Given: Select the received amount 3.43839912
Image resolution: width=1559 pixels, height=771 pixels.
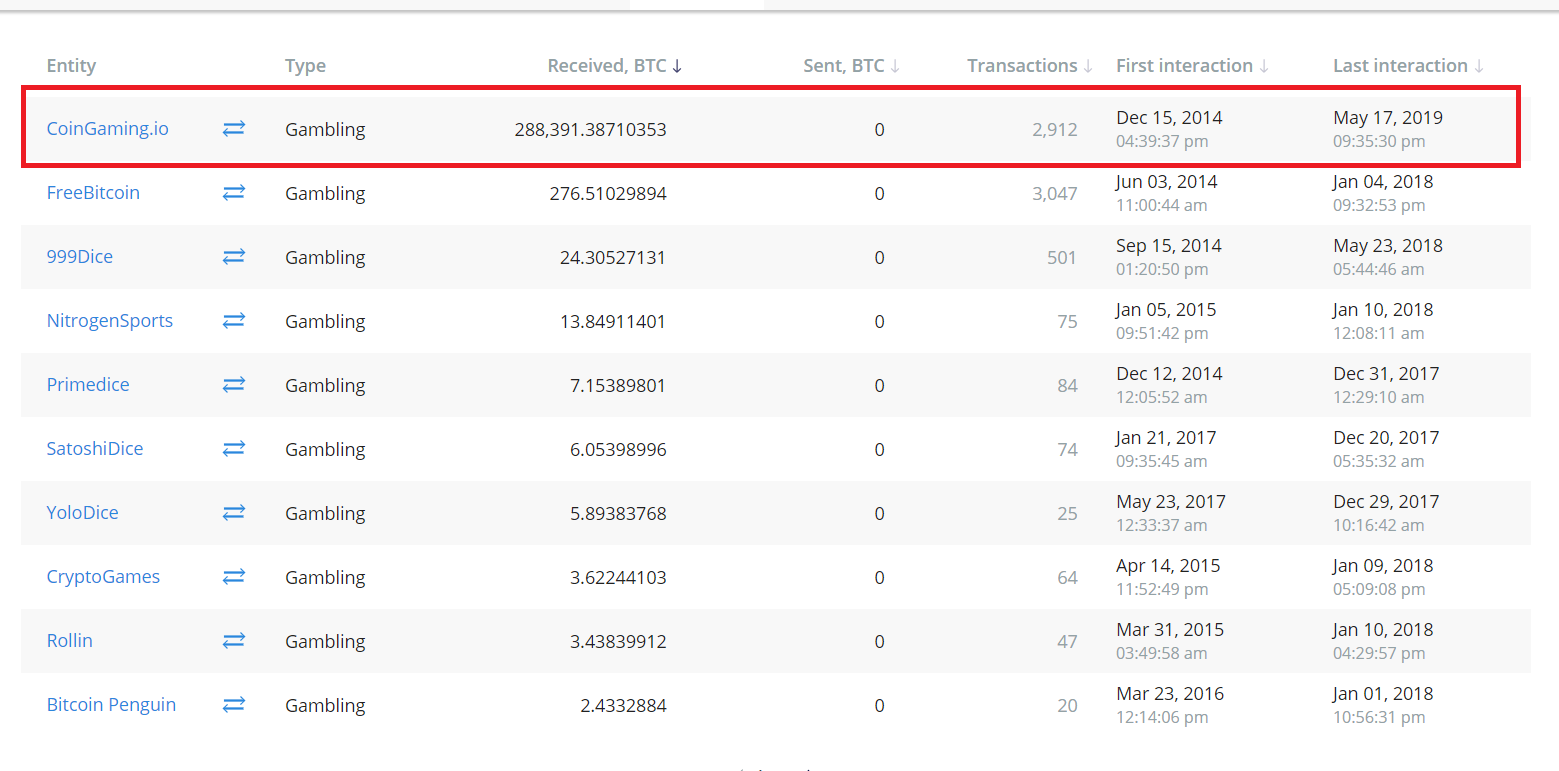Looking at the screenshot, I should pyautogui.click(x=618, y=642).
